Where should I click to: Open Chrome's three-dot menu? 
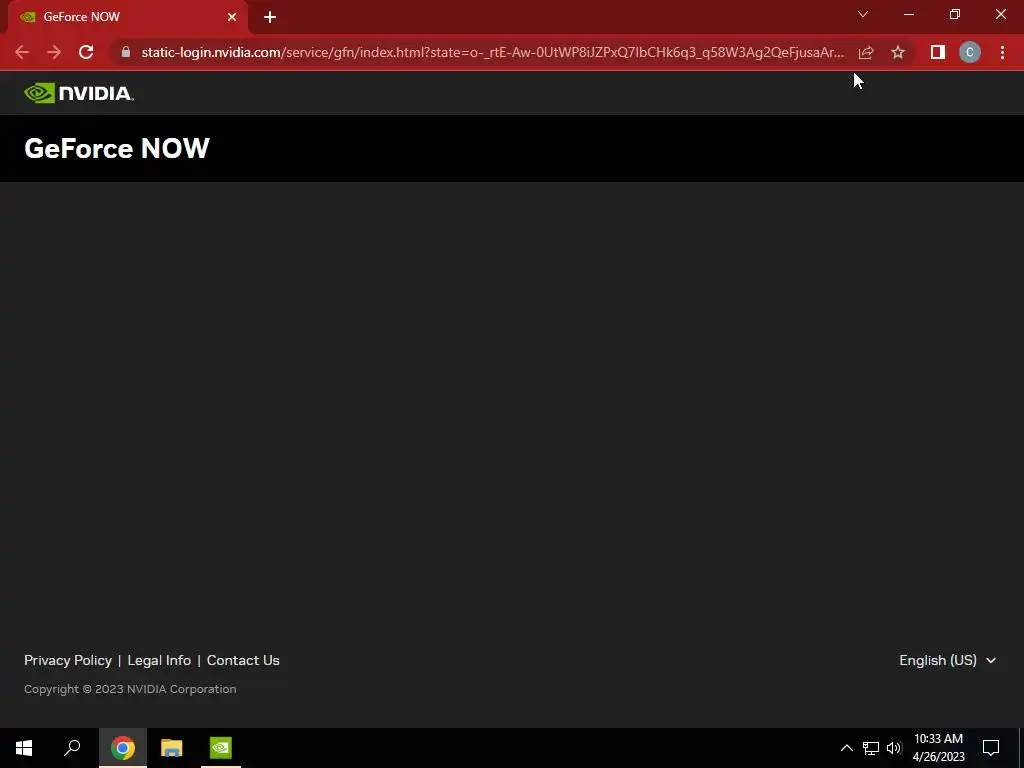1002,52
